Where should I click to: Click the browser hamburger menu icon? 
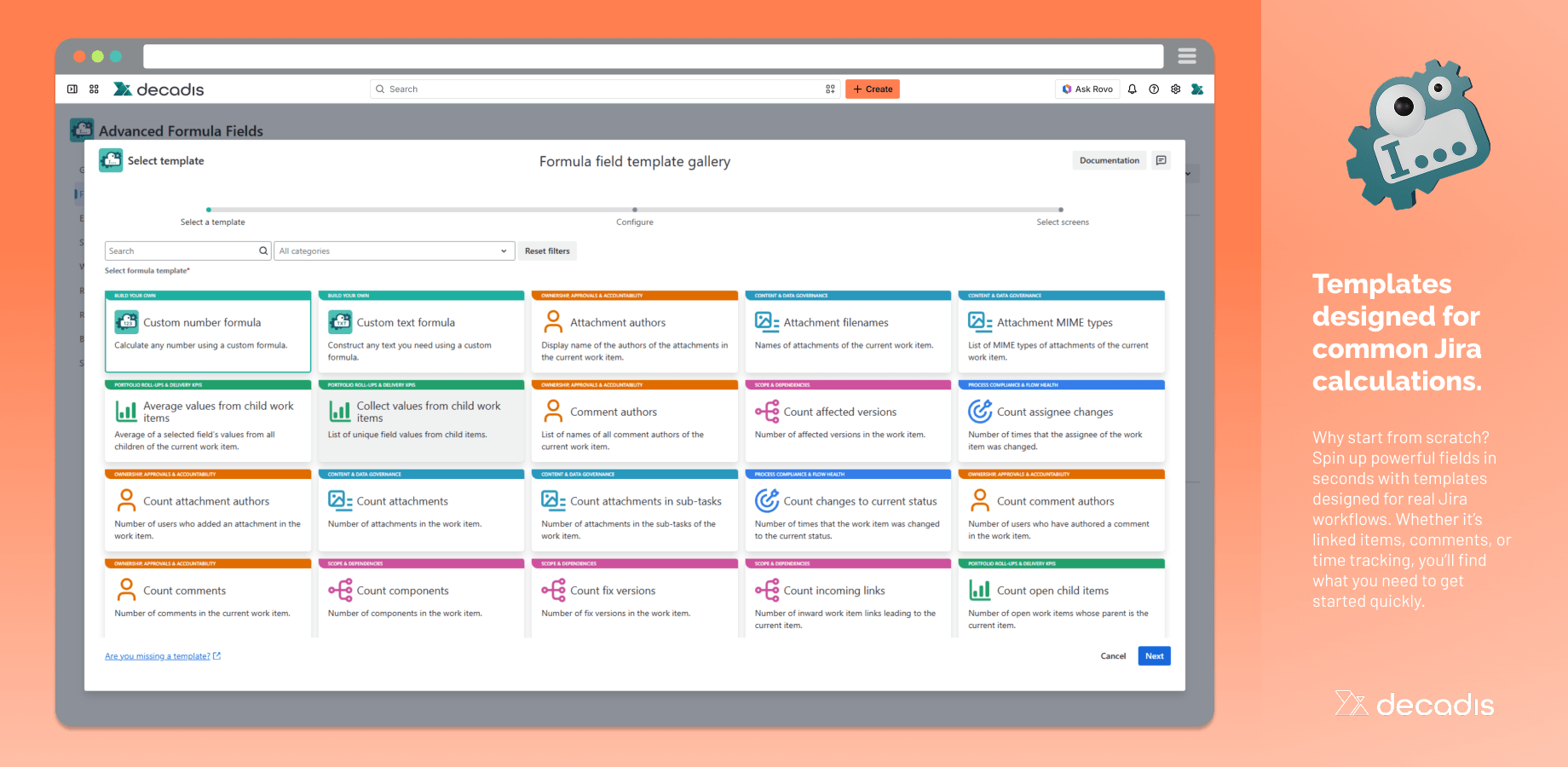pos(1187,56)
